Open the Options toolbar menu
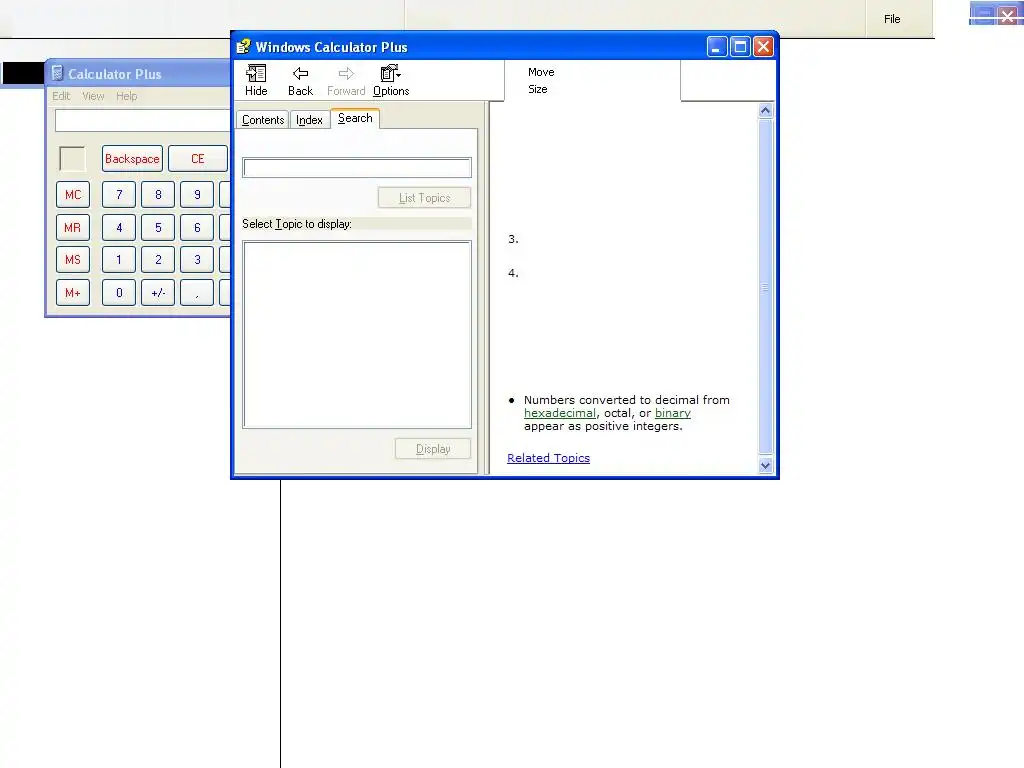 (391, 81)
